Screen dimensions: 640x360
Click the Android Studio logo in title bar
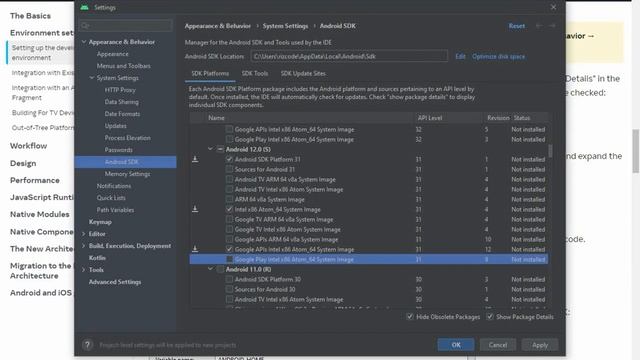click(x=84, y=7)
